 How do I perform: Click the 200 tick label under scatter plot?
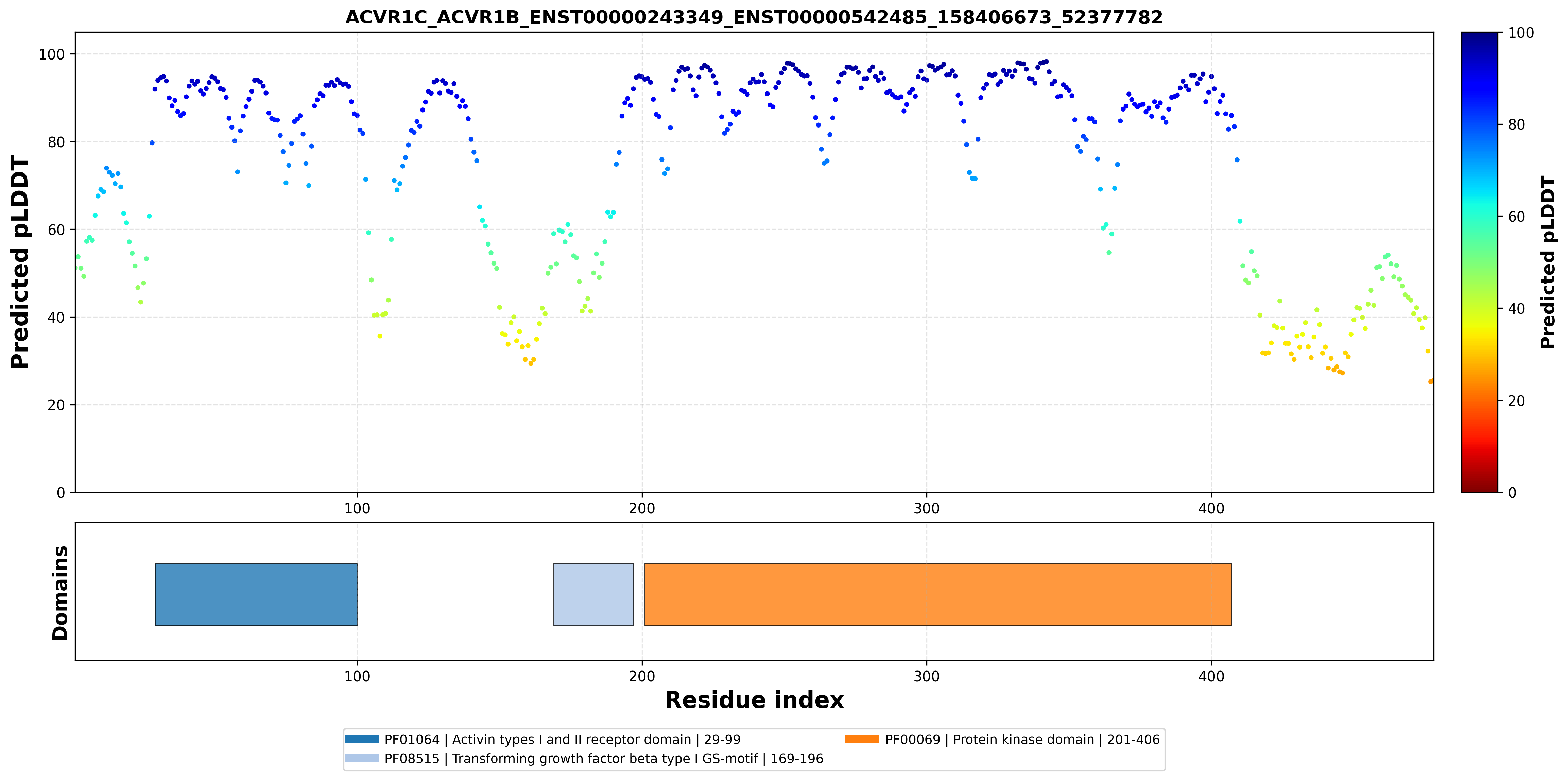coord(641,508)
